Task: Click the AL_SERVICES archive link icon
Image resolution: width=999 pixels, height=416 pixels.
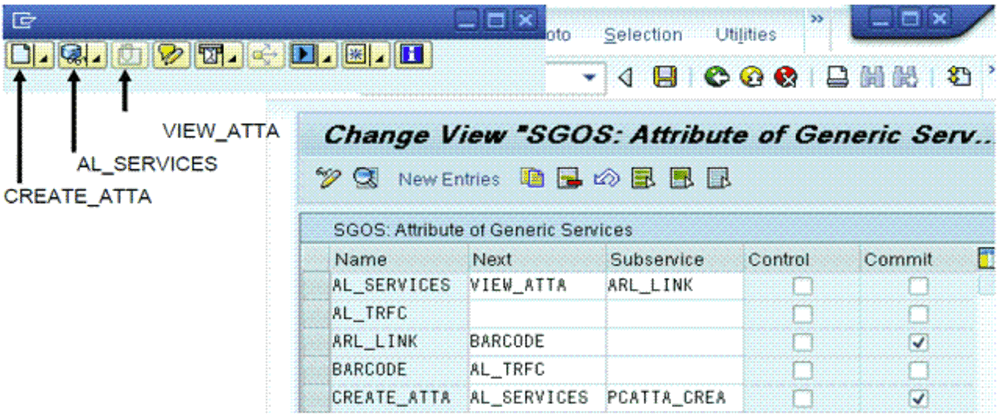Action: pyautogui.click(x=73, y=55)
